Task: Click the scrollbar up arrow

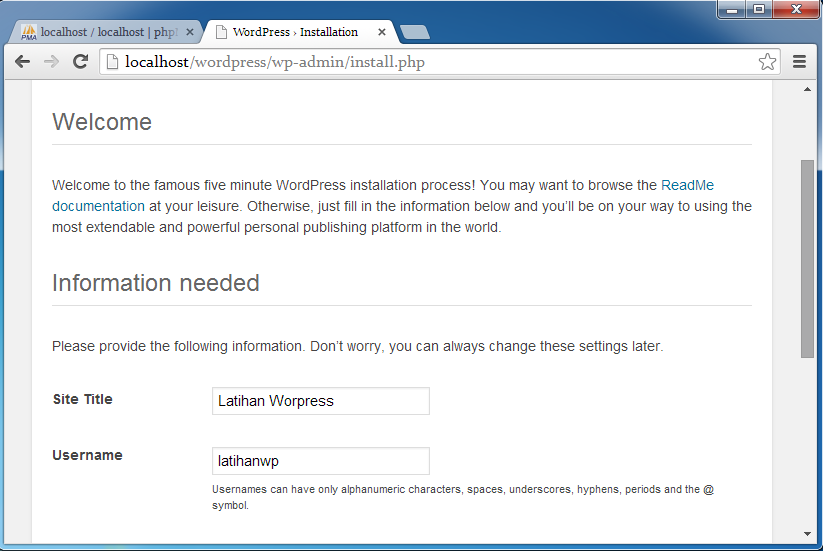Action: click(x=807, y=89)
